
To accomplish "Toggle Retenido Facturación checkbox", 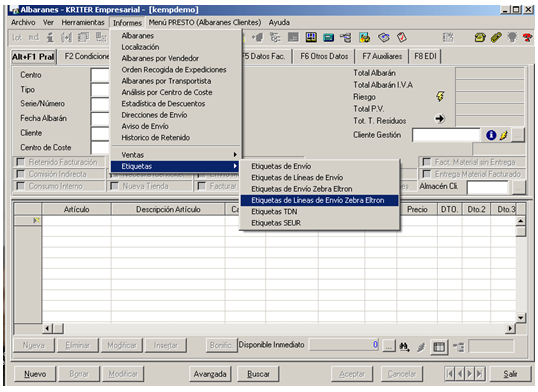I will (x=21, y=162).
